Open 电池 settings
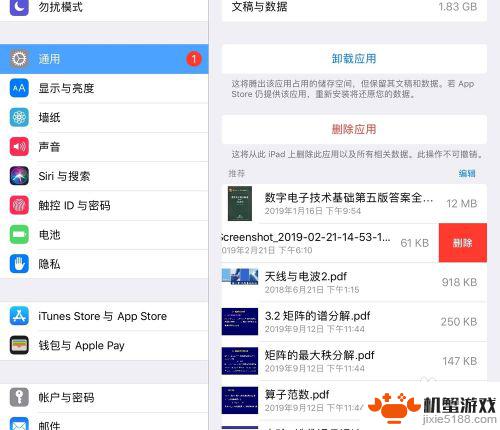Viewport: 500px width, 430px height. click(x=104, y=235)
